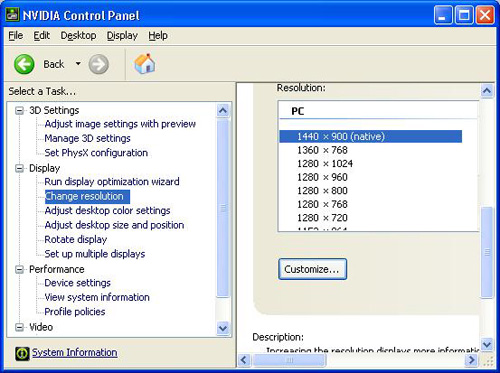
Task: Click right pane horizontal scroll right arrow
Action: (472, 360)
